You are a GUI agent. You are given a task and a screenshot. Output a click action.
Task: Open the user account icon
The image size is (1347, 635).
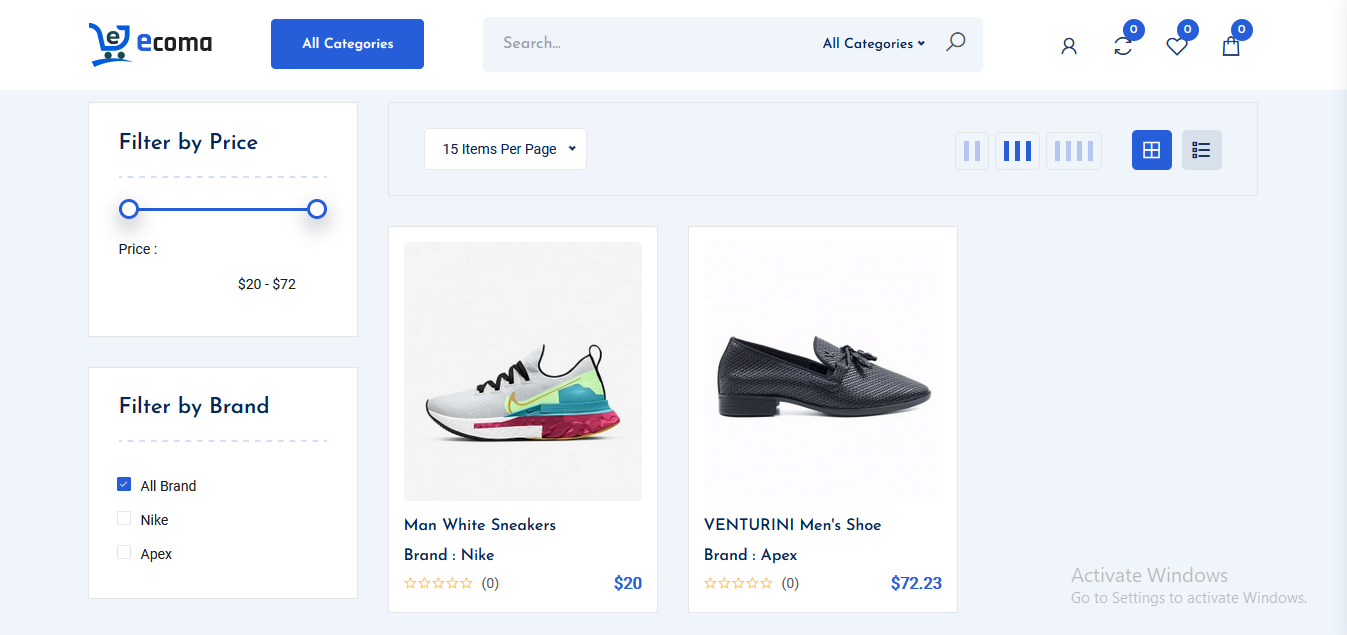pyautogui.click(x=1069, y=46)
